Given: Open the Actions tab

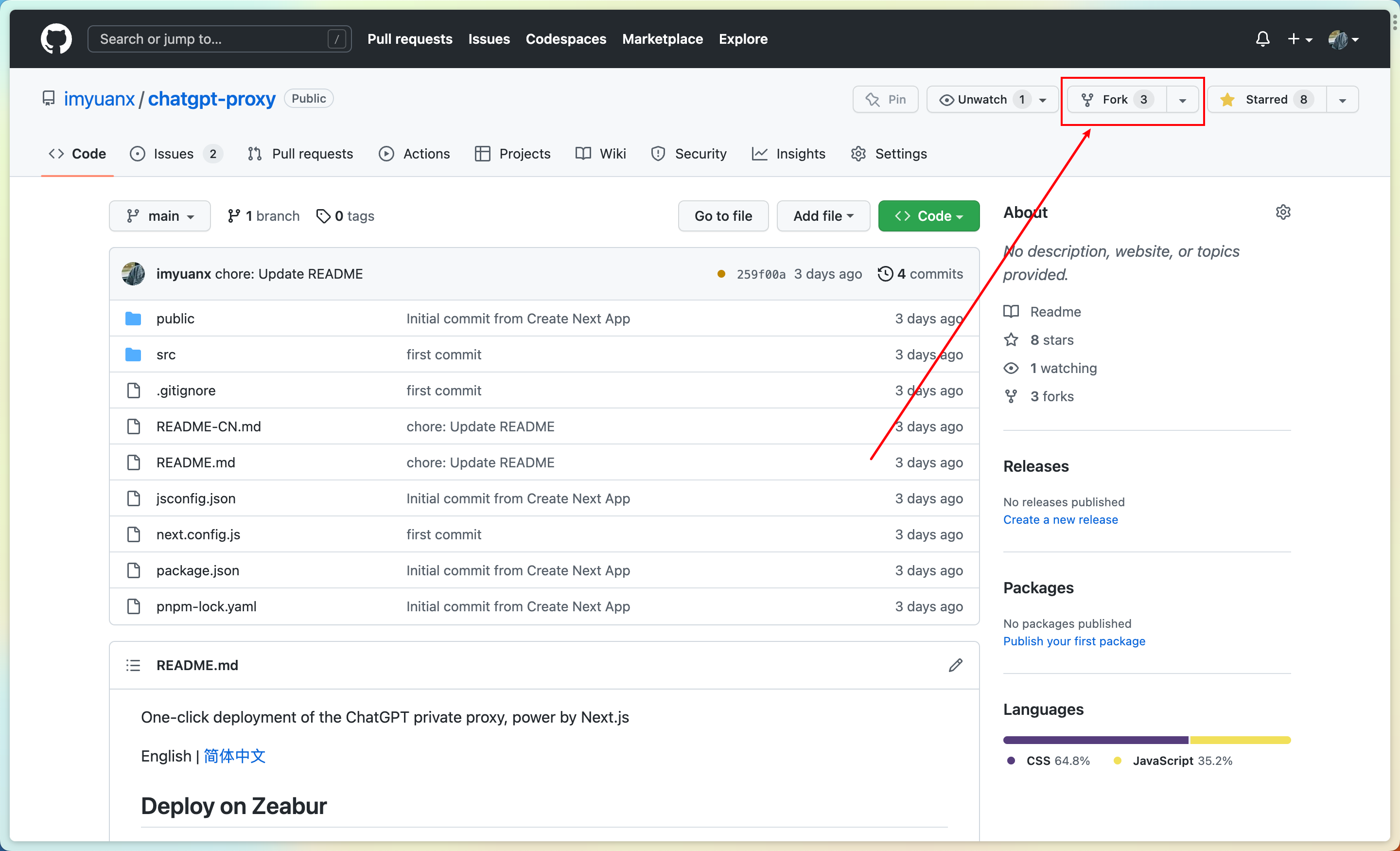Looking at the screenshot, I should (x=415, y=154).
